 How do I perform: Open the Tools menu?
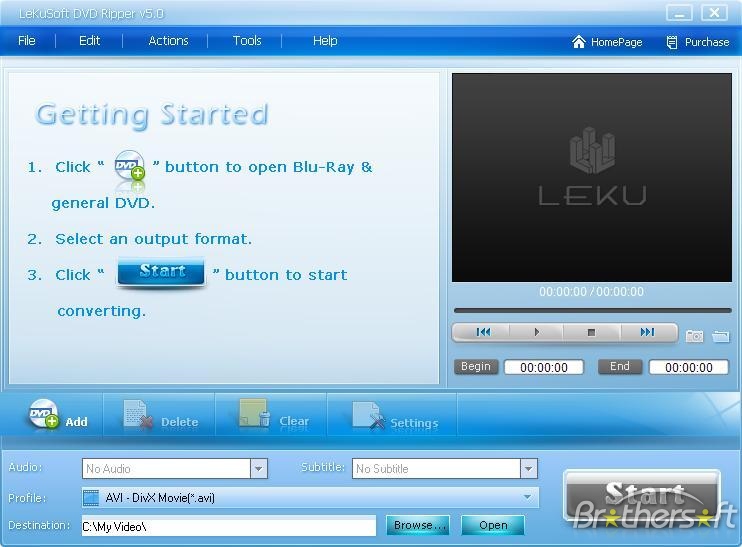(247, 41)
